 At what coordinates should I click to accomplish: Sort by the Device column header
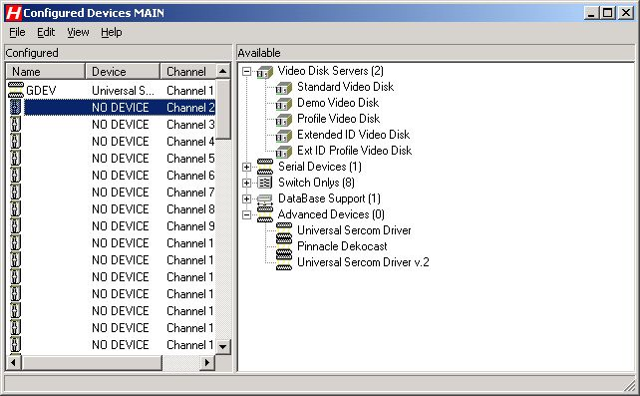[x=122, y=71]
